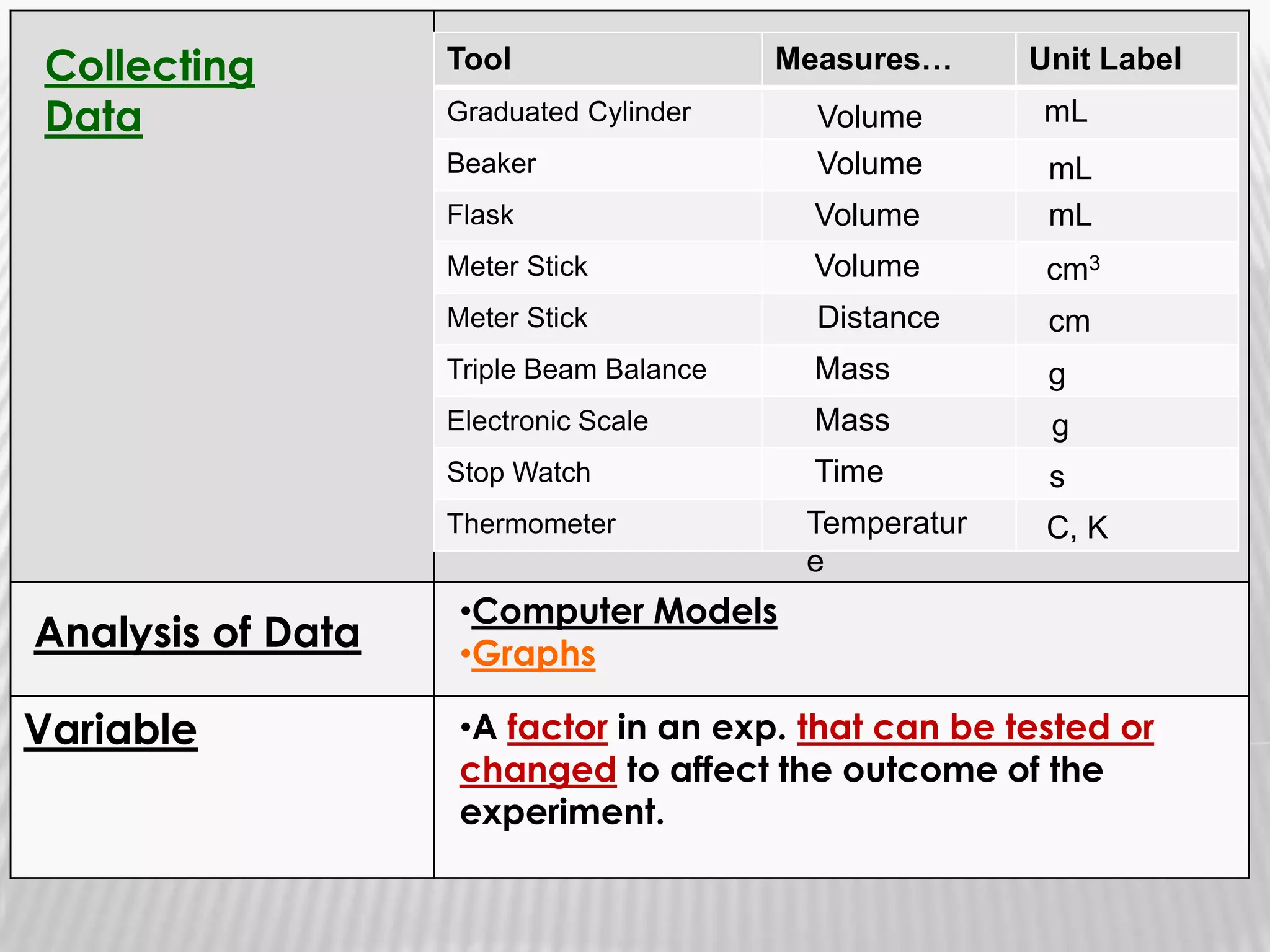Select 'Volume' in the Beaker row
This screenshot has height=952, width=1270.
click(x=869, y=164)
